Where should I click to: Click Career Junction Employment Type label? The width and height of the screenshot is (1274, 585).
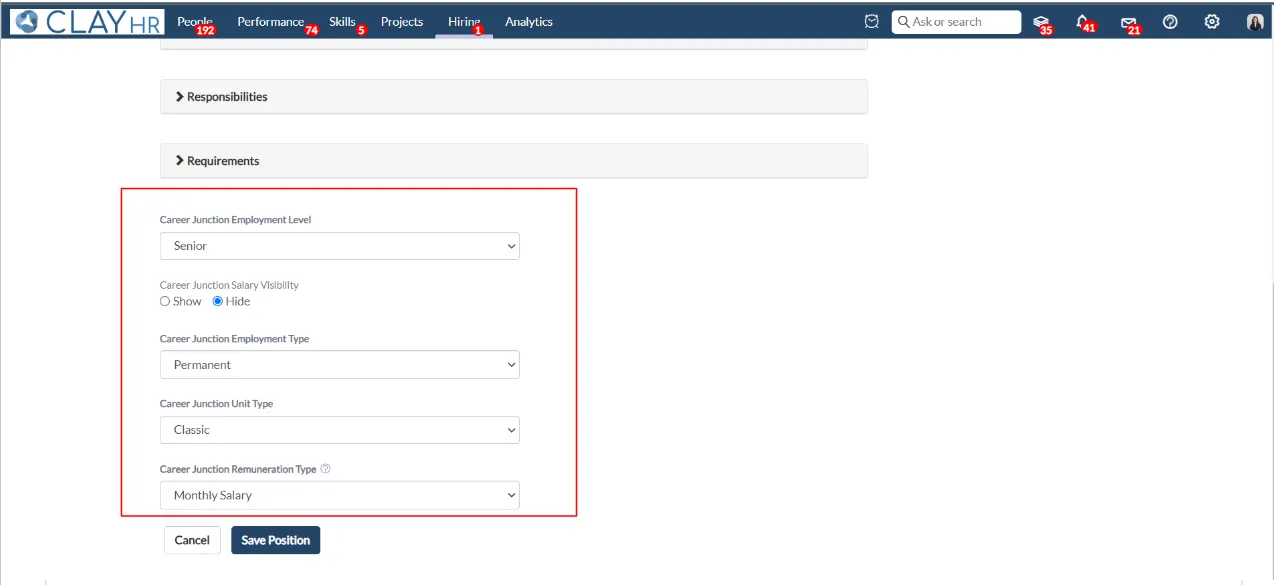[234, 339]
